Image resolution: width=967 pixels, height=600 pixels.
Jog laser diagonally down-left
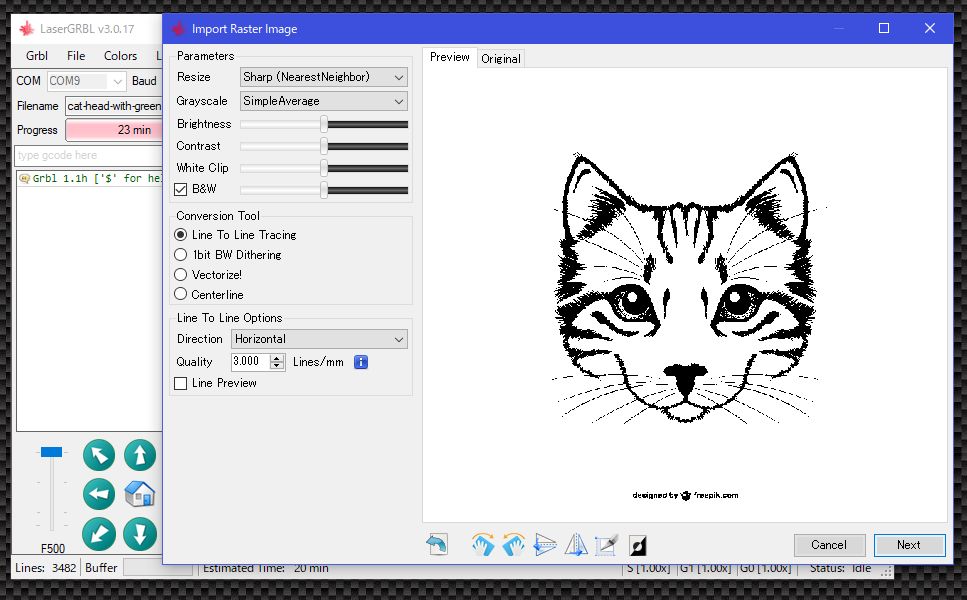[99, 534]
